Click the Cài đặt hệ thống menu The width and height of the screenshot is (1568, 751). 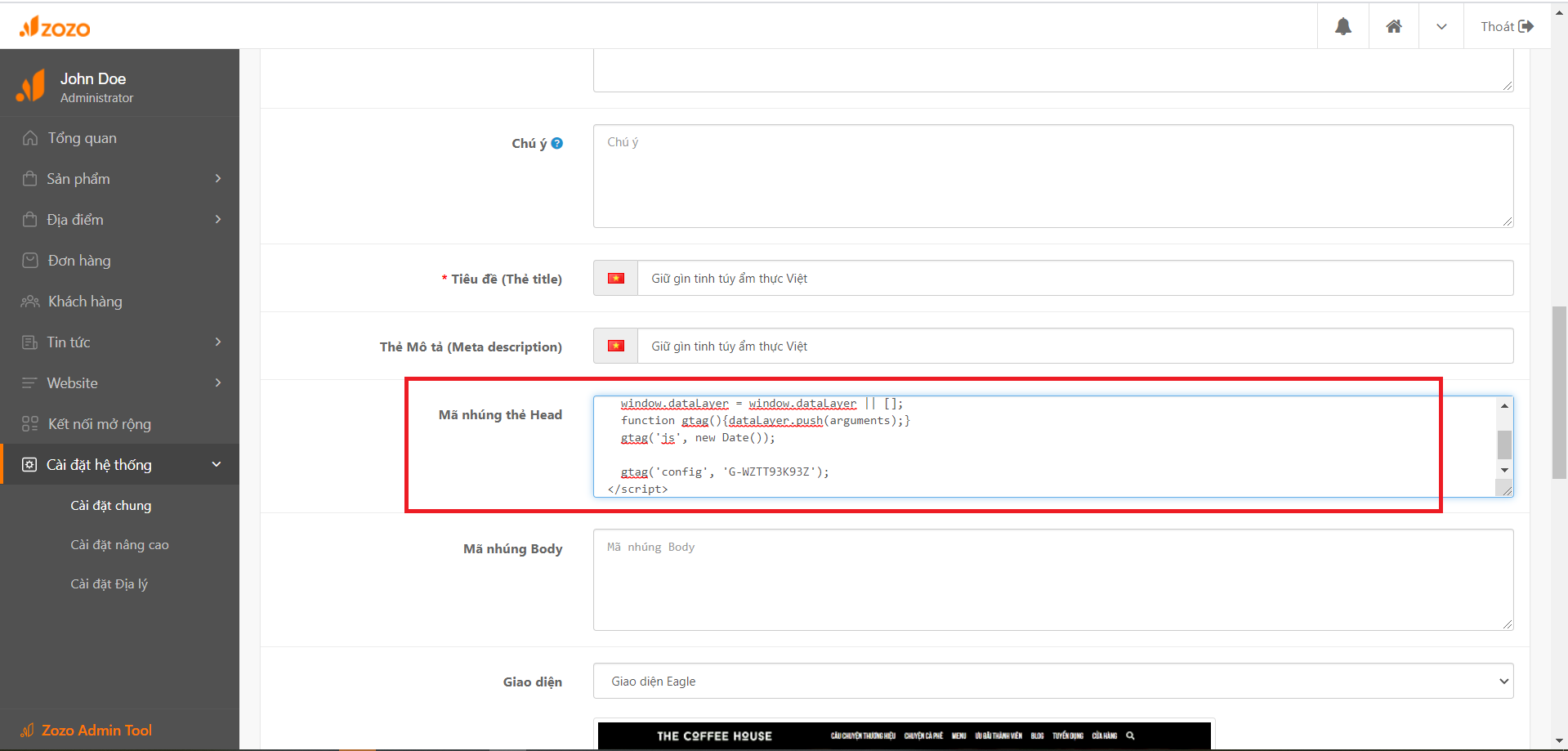click(119, 464)
